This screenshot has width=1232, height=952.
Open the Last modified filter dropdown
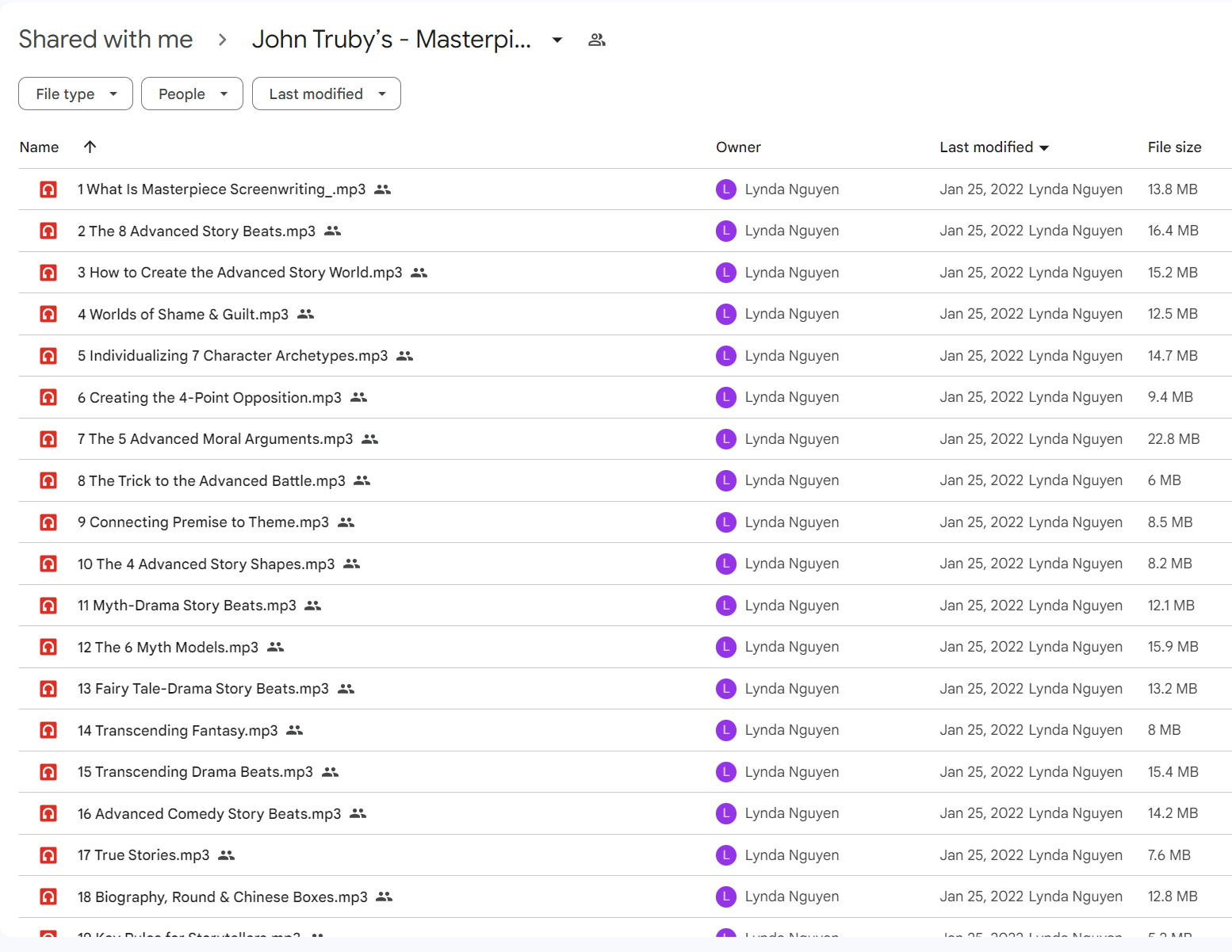pos(326,94)
